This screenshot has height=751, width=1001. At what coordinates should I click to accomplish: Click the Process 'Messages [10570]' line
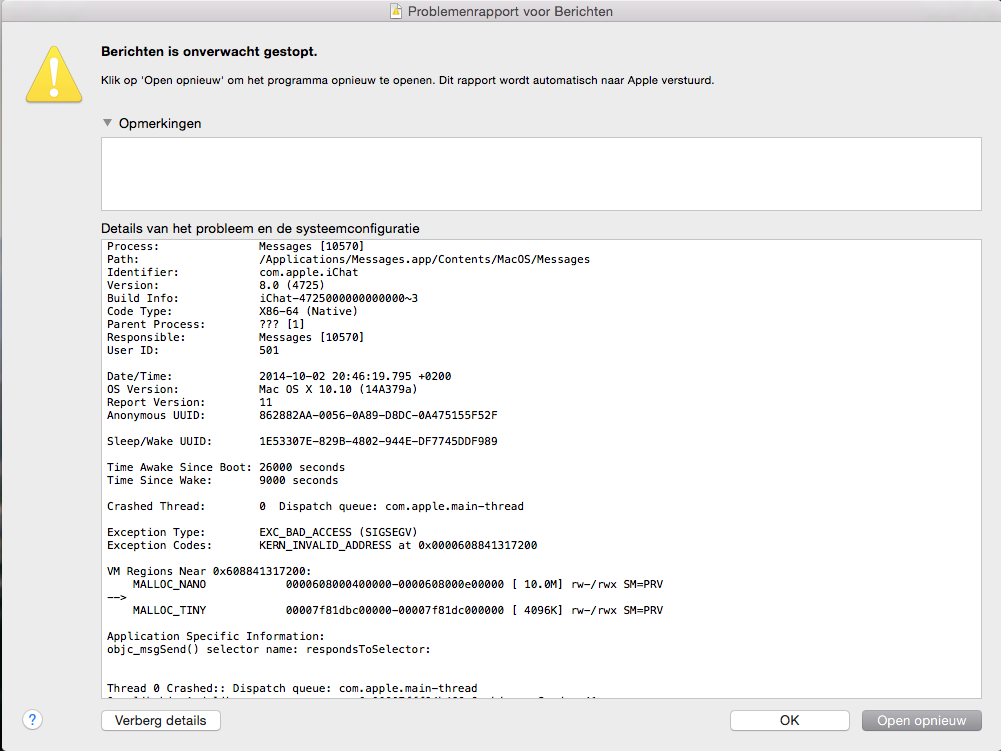(x=236, y=247)
